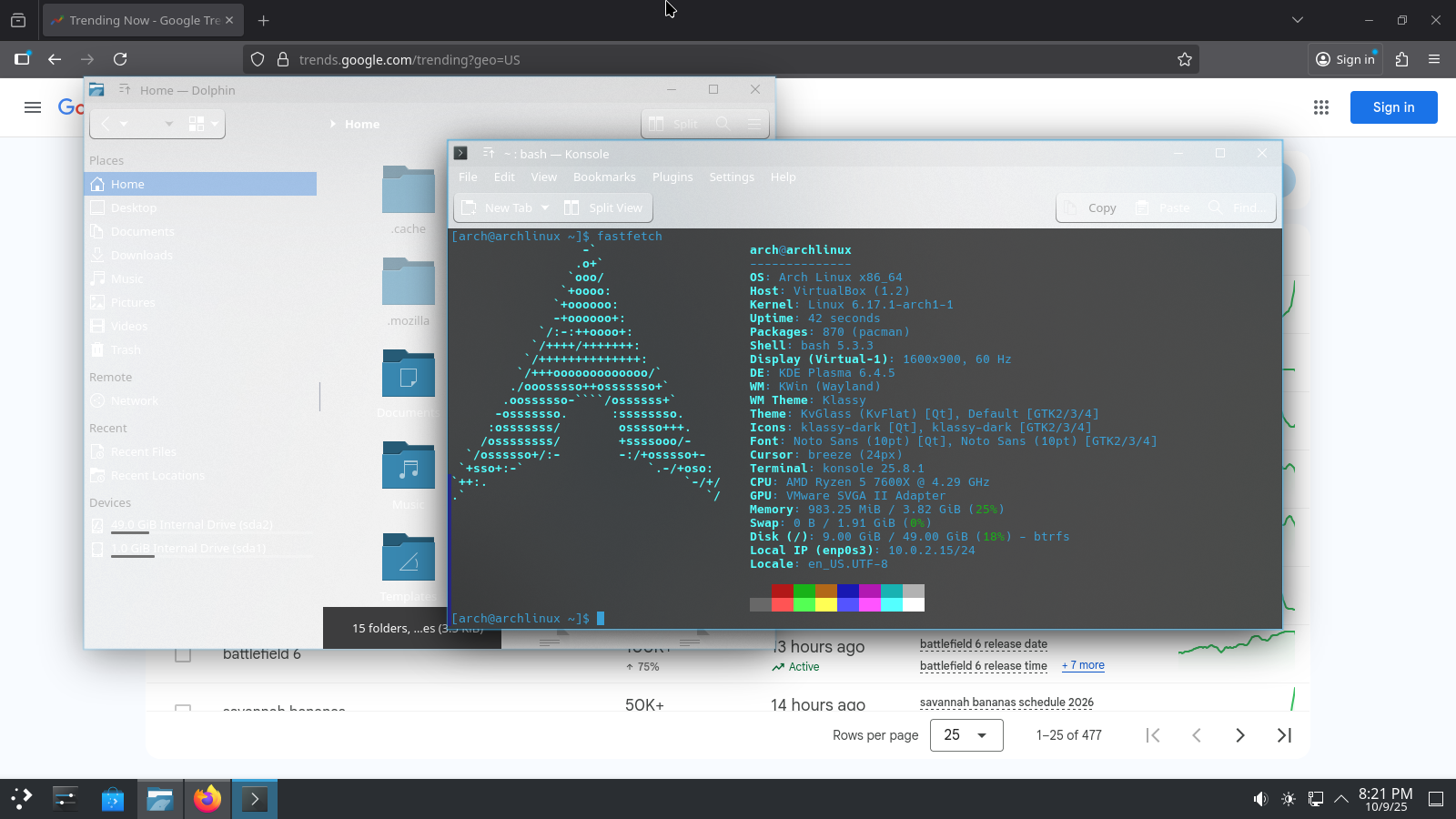Screen dimensions: 1456x819
Task: Click the volume icon in system tray
Action: [1260, 799]
